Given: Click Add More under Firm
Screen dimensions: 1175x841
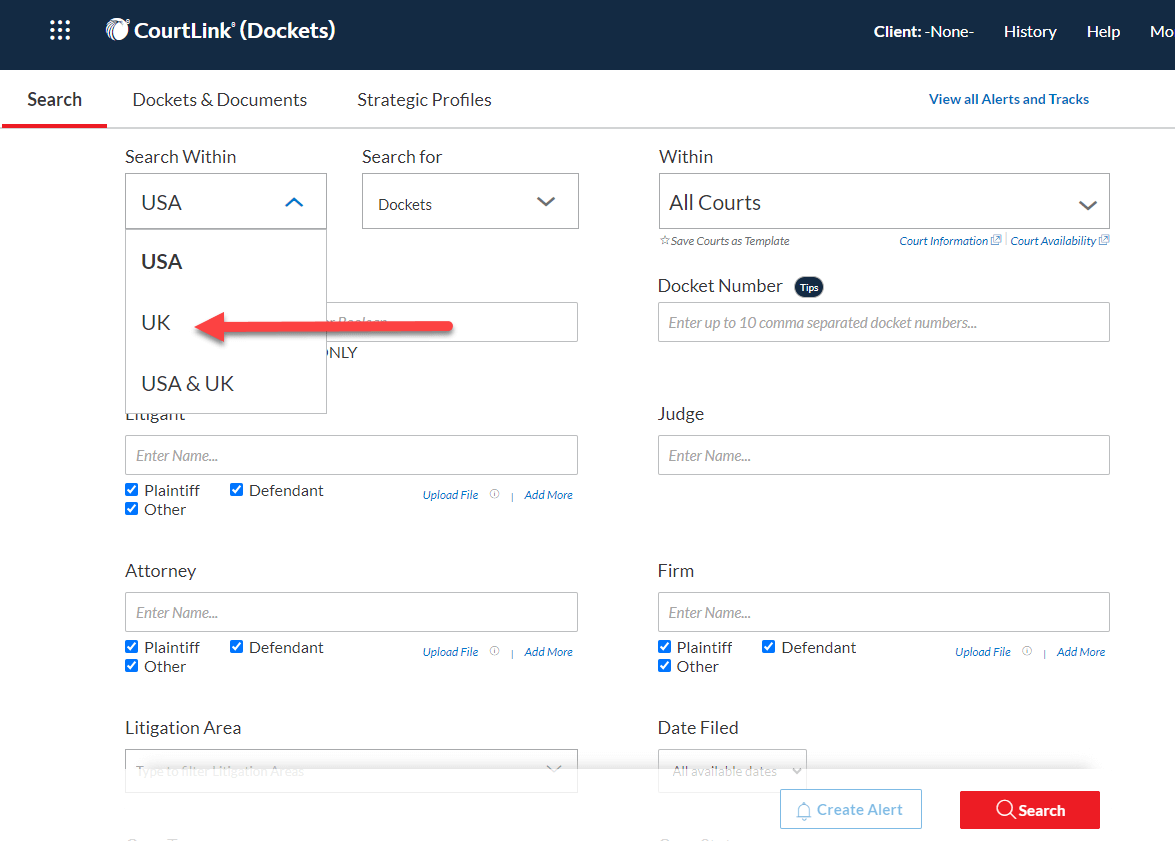Looking at the screenshot, I should [1081, 652].
